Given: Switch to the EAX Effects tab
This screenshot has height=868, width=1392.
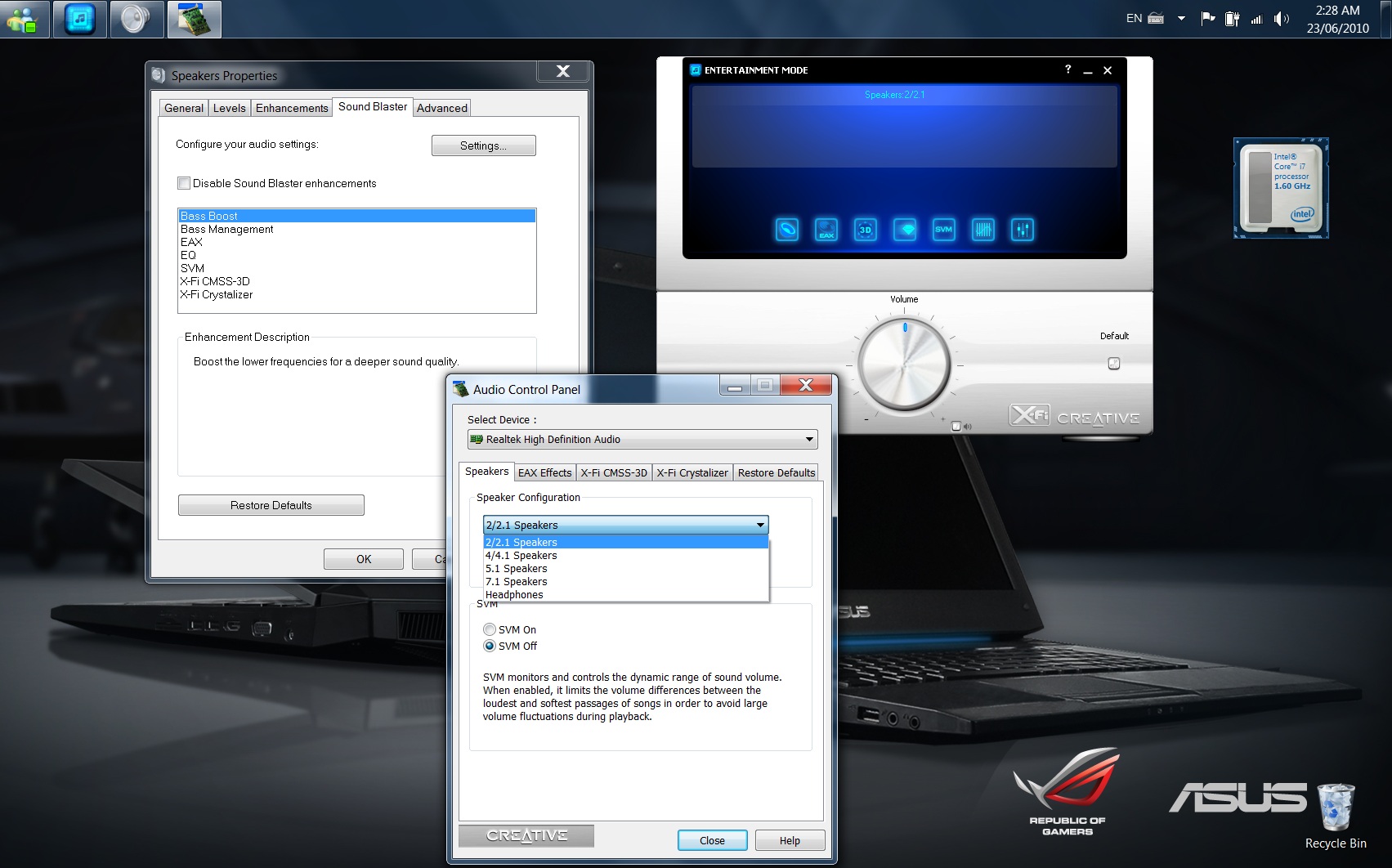Looking at the screenshot, I should click(x=544, y=472).
